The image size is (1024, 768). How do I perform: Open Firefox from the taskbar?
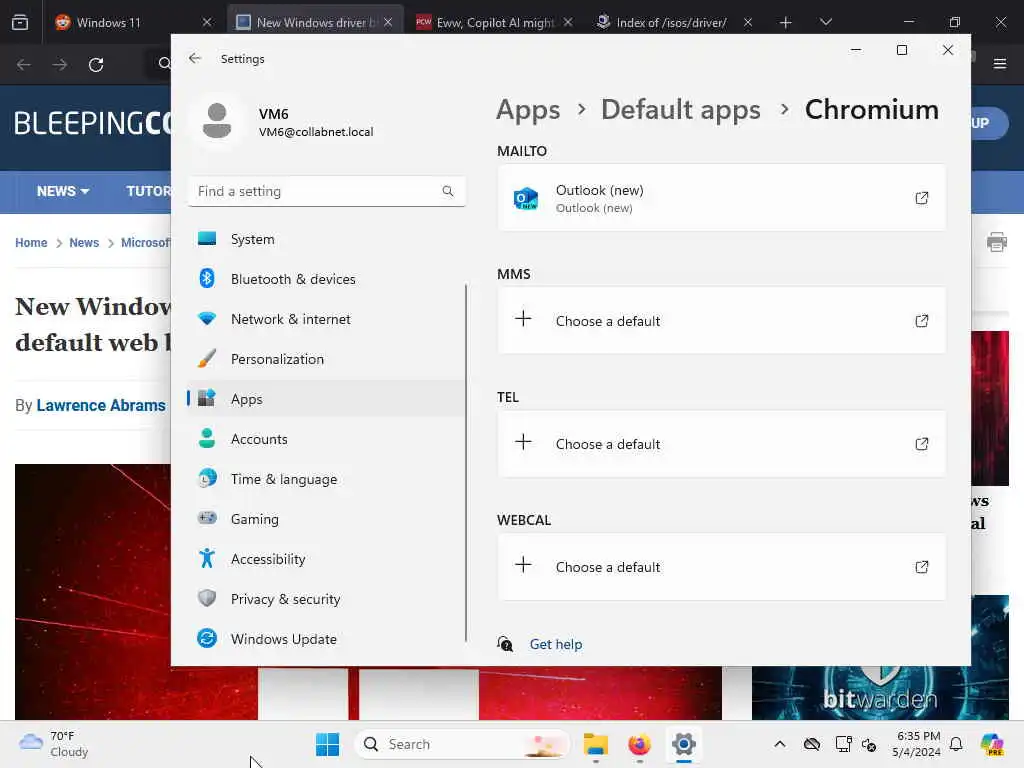(639, 744)
